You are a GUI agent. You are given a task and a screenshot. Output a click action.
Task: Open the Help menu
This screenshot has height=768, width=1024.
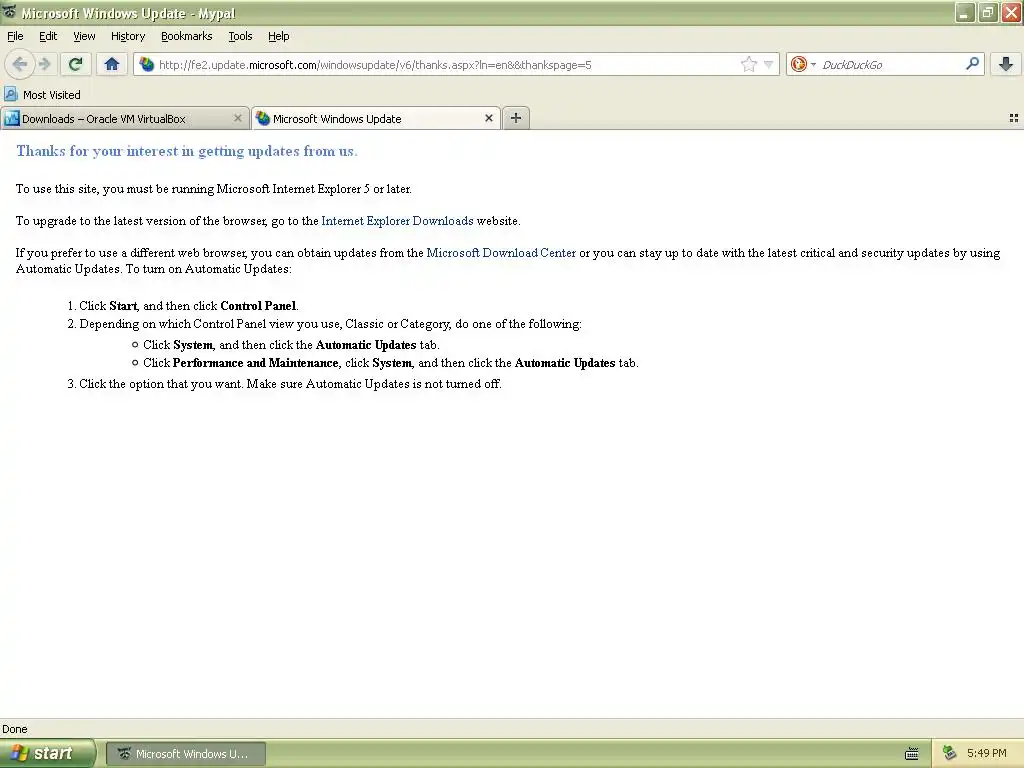pos(278,36)
